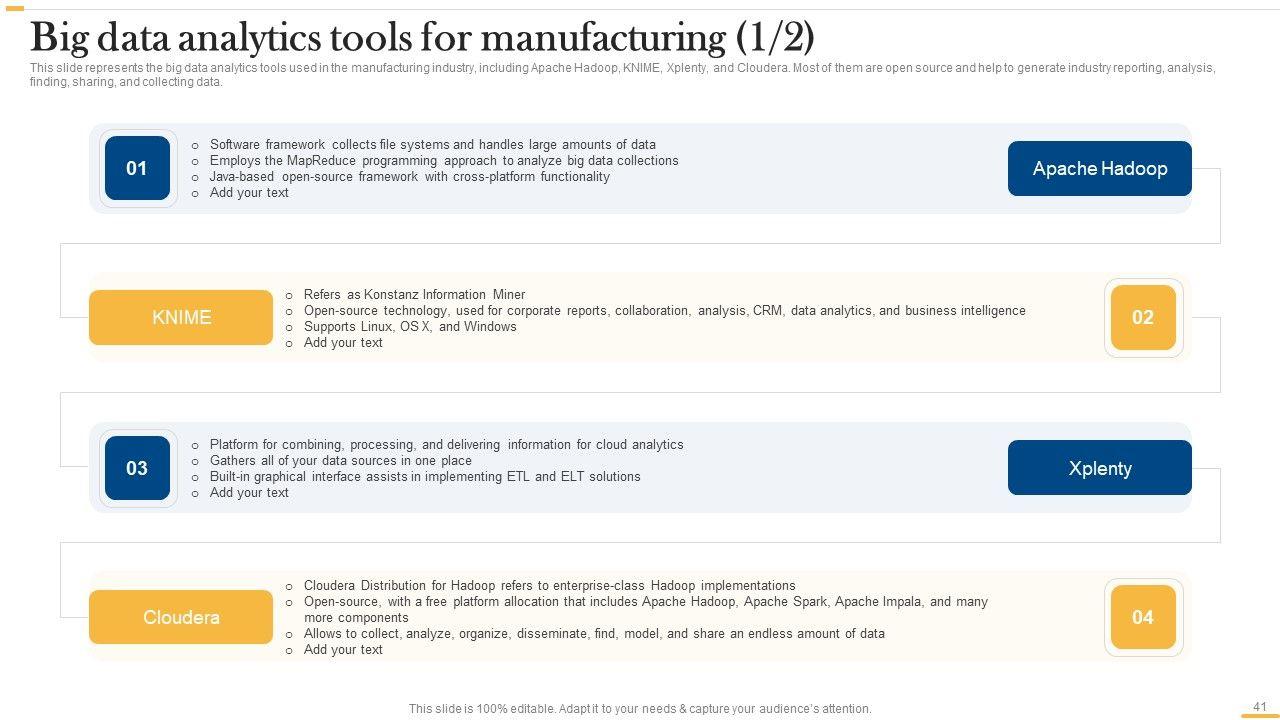Select the blue 03 number badge
This screenshot has height=720, width=1280.
pos(137,468)
